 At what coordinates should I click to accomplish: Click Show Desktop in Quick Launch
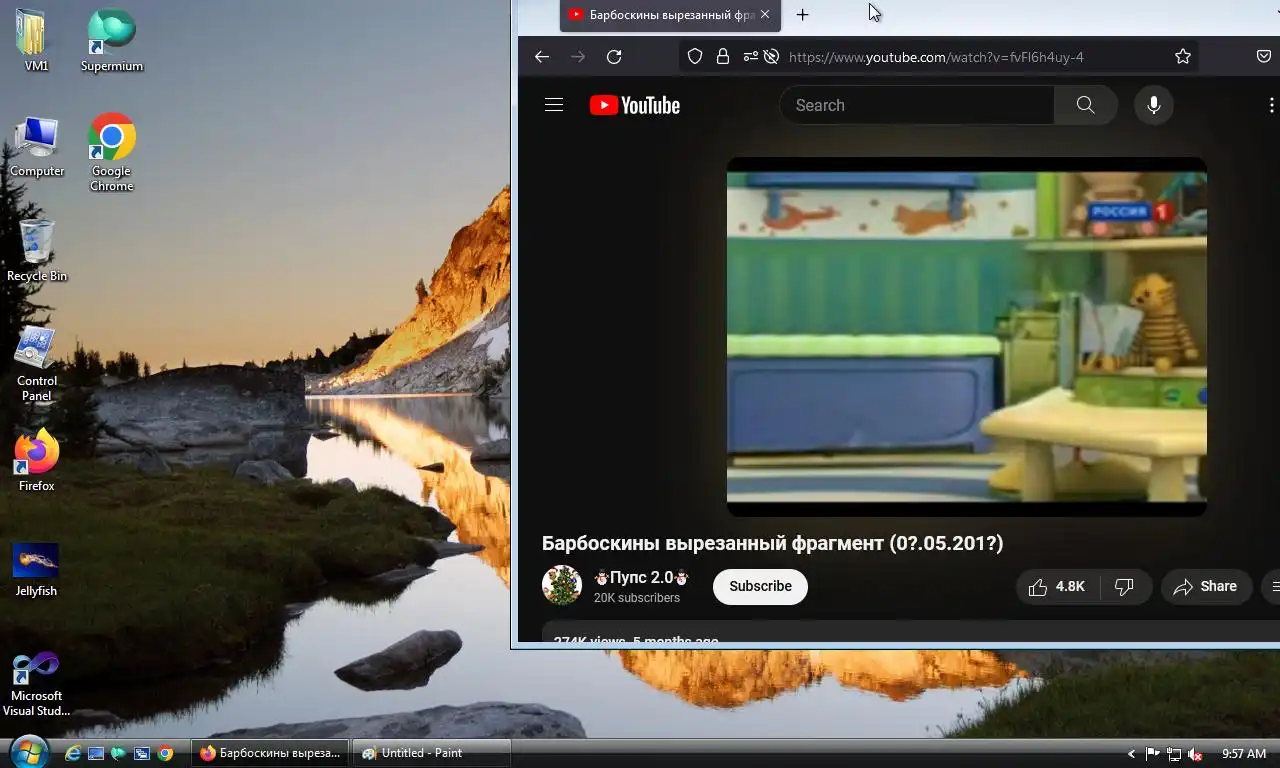tap(96, 753)
